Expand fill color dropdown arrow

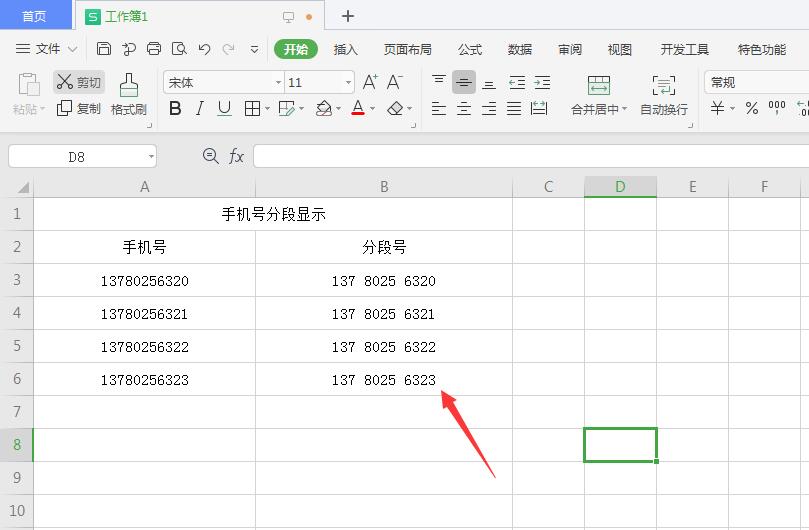pos(338,109)
